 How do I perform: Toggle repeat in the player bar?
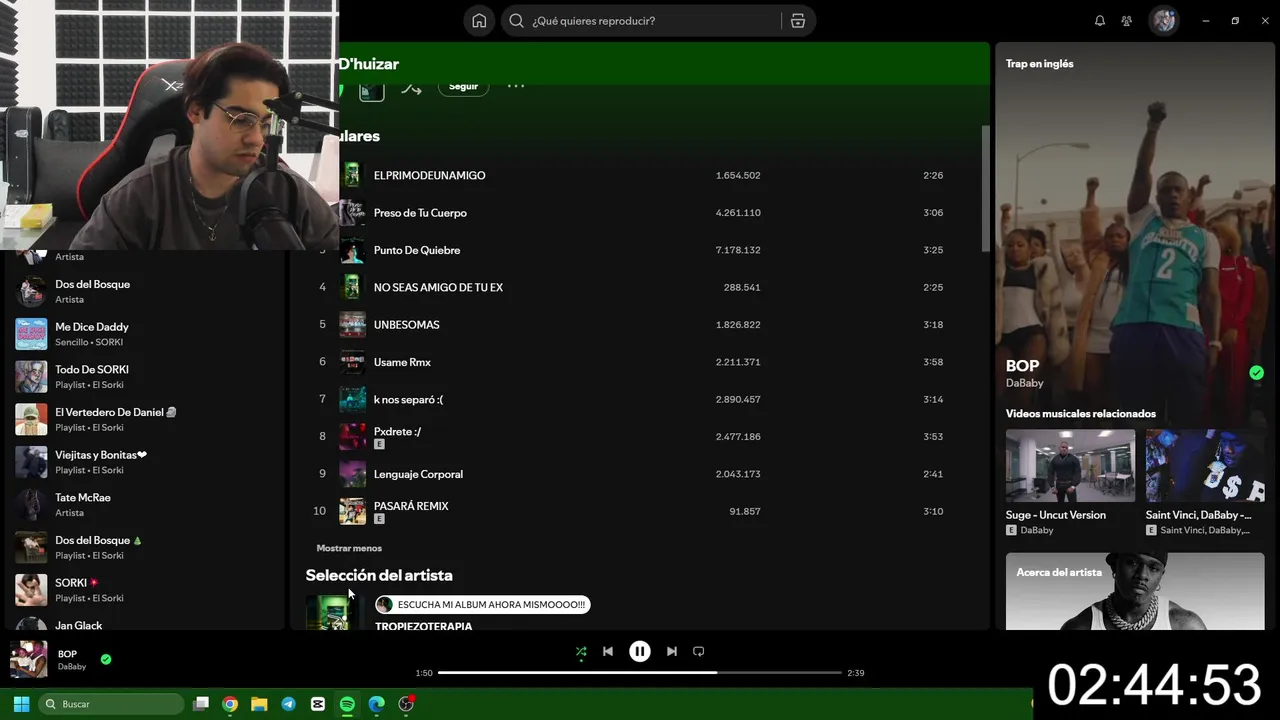699,651
